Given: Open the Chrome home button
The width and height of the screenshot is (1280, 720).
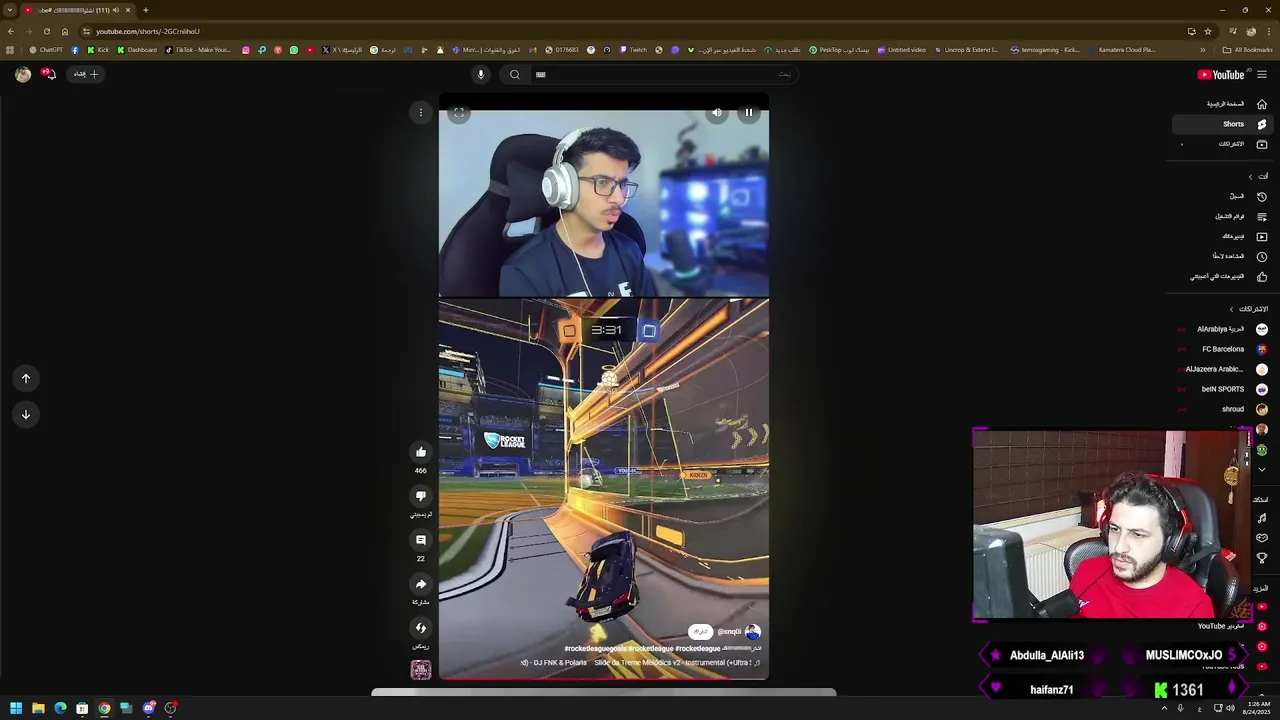Looking at the screenshot, I should [65, 31].
